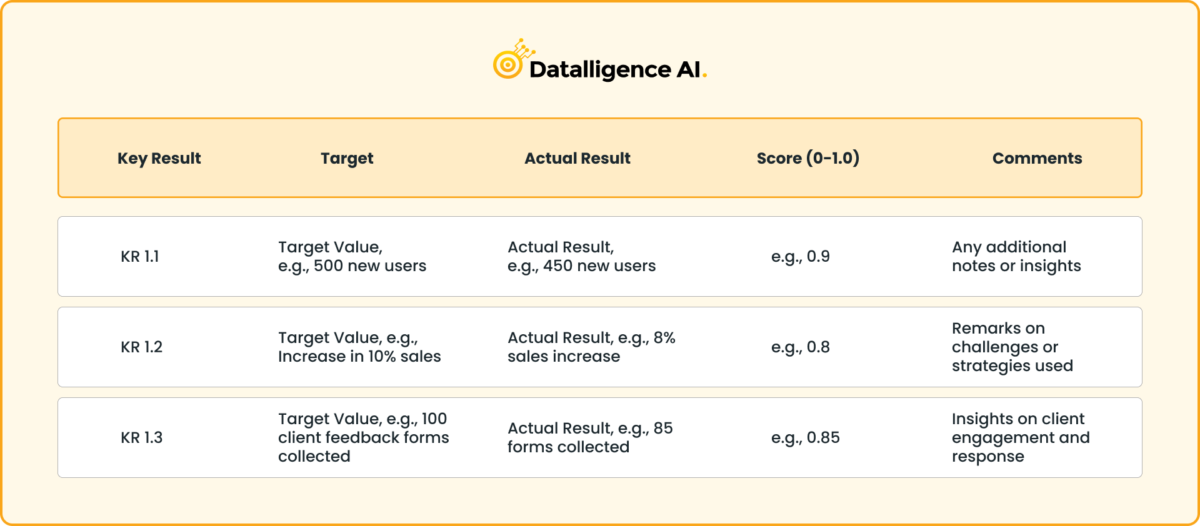Click the 85 forms collected result cell

point(591,438)
